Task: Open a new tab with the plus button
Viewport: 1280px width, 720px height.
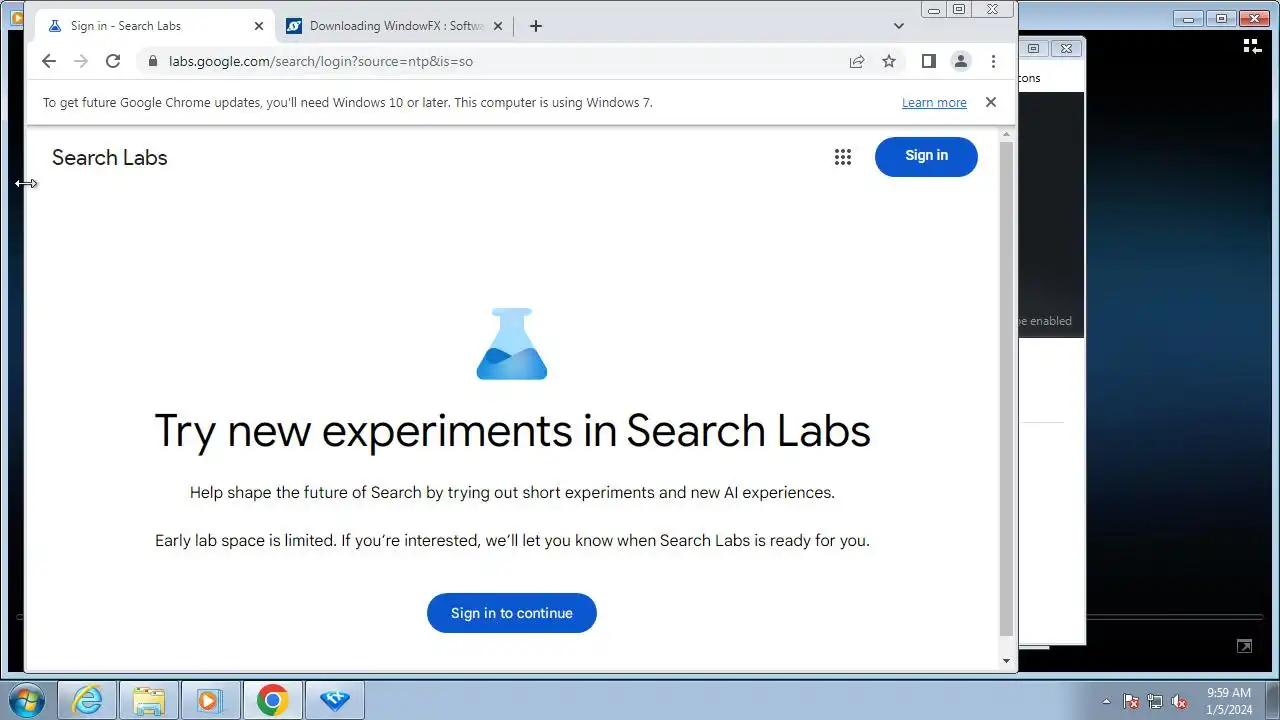Action: point(535,26)
